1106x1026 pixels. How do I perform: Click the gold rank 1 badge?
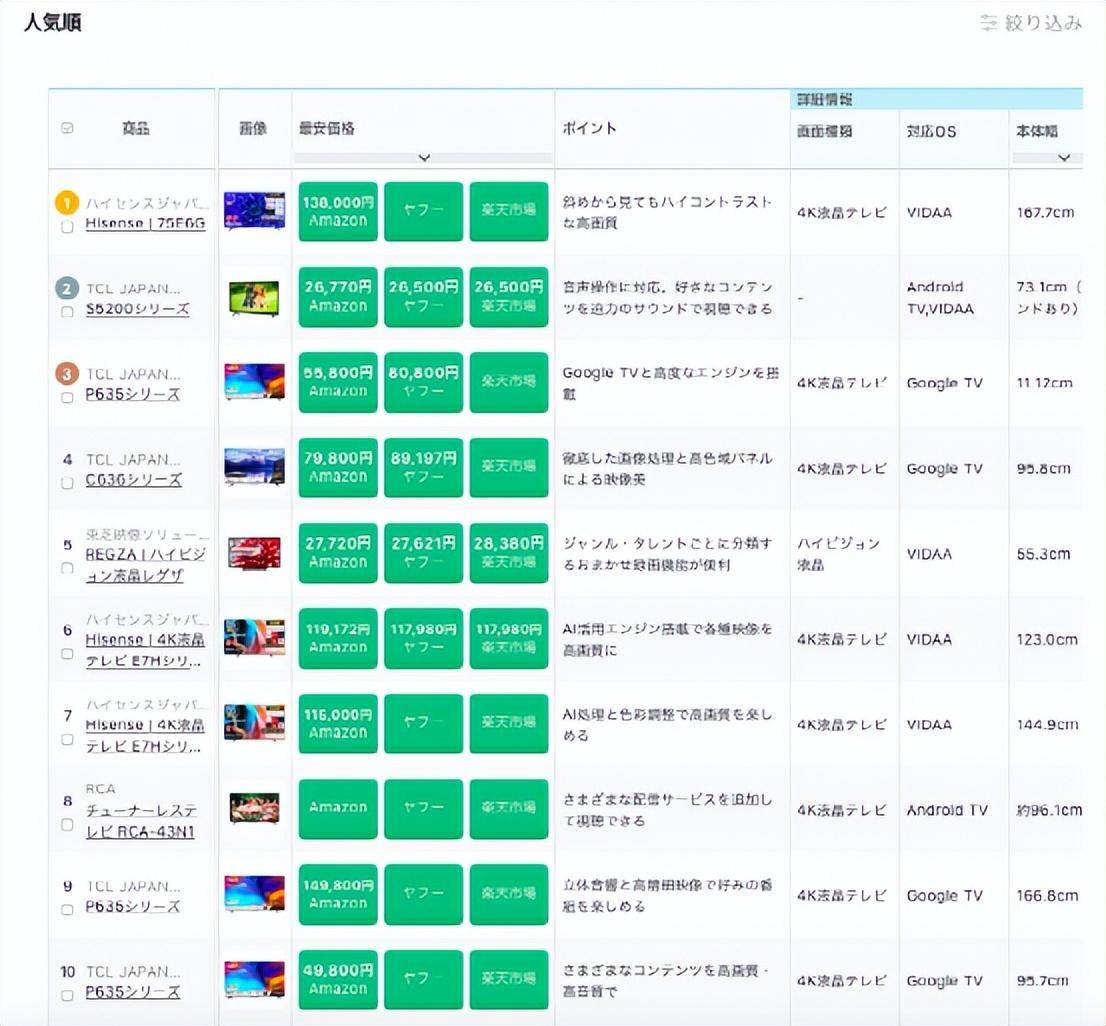[66, 204]
